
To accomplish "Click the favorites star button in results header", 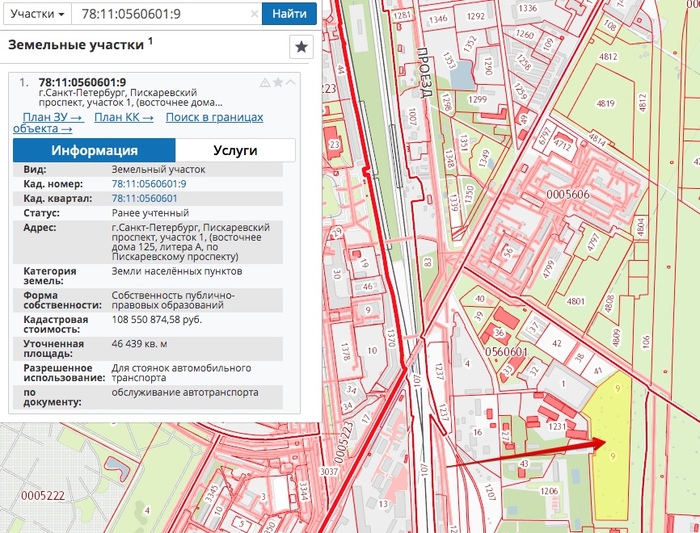I will tap(301, 48).
